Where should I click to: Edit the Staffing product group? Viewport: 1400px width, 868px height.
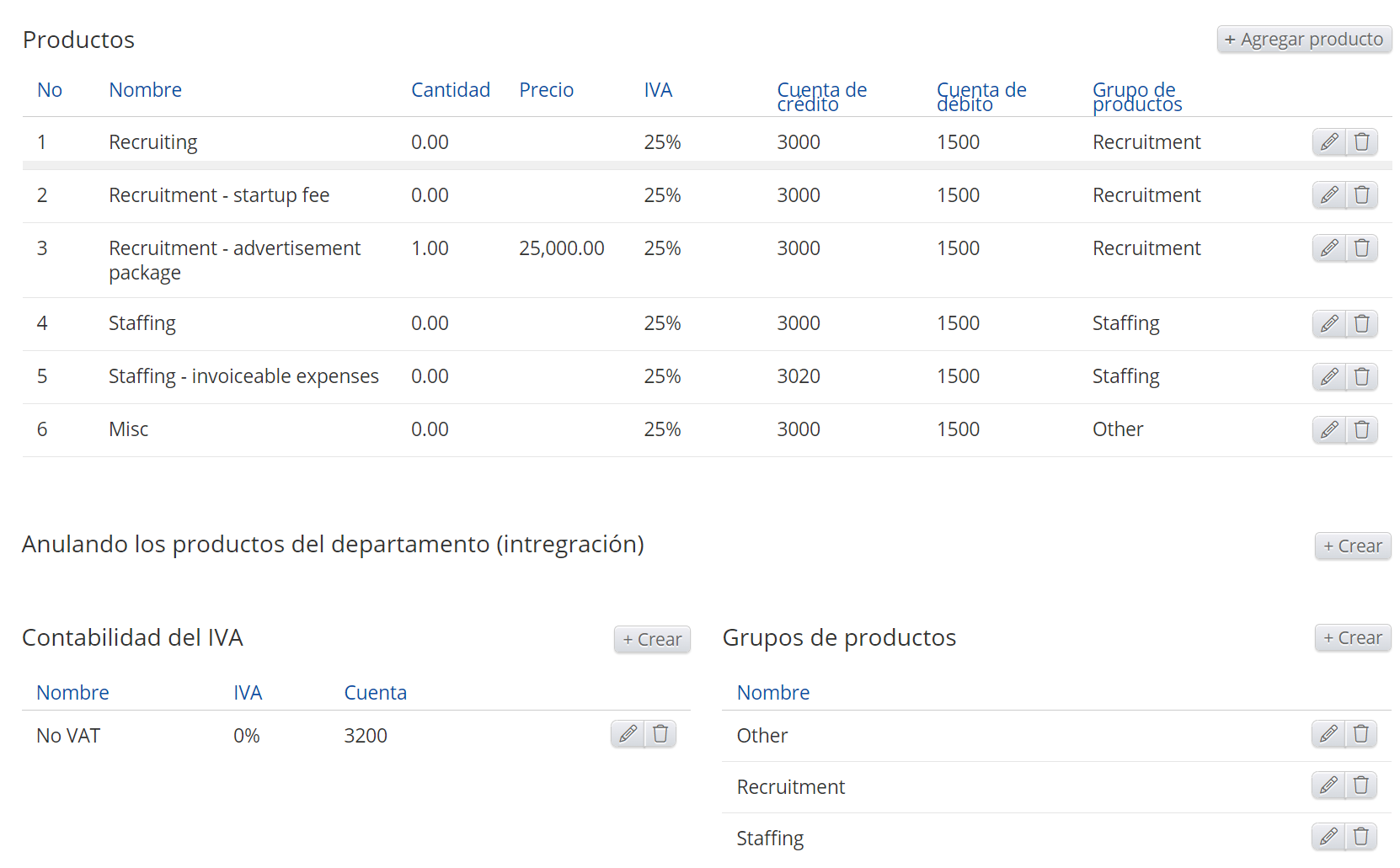(x=1328, y=837)
